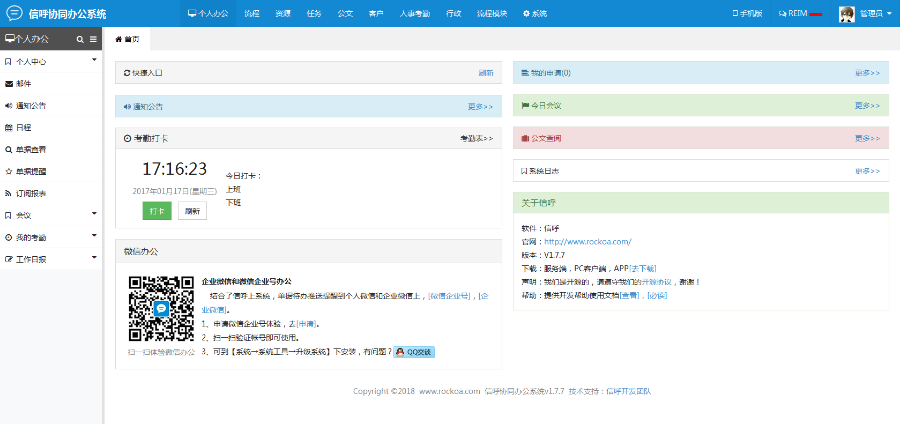Click the [必读] link
Screen dimensions: 900x424
tap(658, 295)
